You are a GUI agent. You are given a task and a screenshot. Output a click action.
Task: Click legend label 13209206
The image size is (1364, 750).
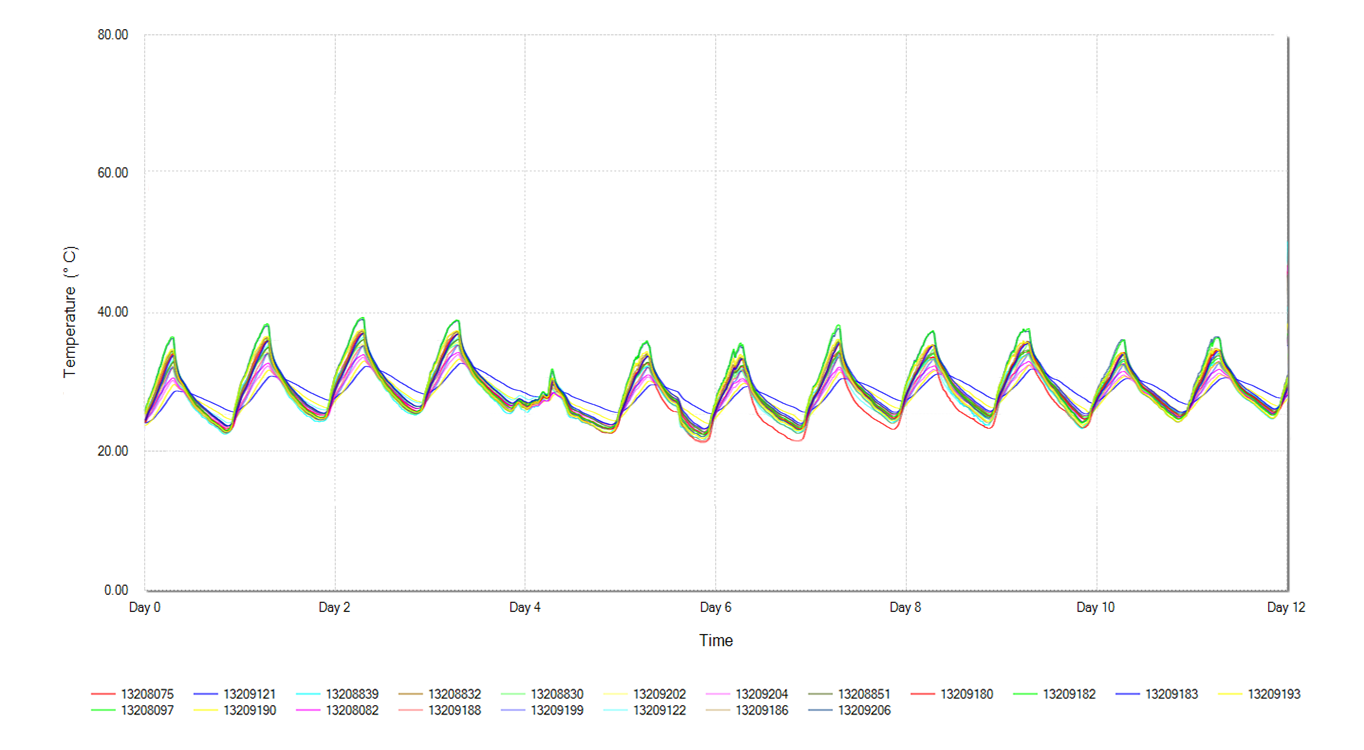click(864, 711)
